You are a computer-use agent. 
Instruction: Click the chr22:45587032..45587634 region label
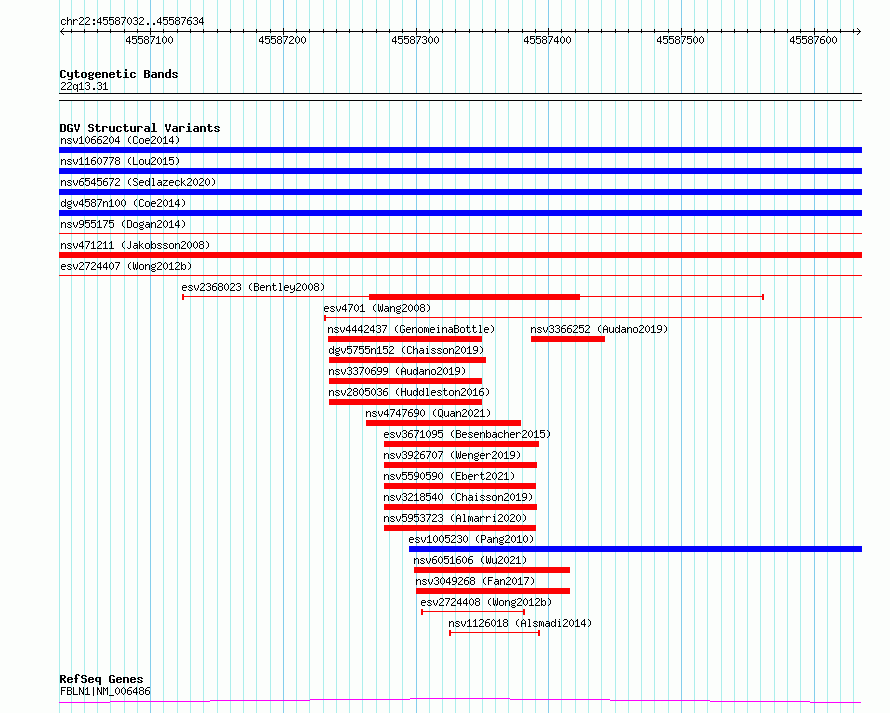click(x=132, y=22)
